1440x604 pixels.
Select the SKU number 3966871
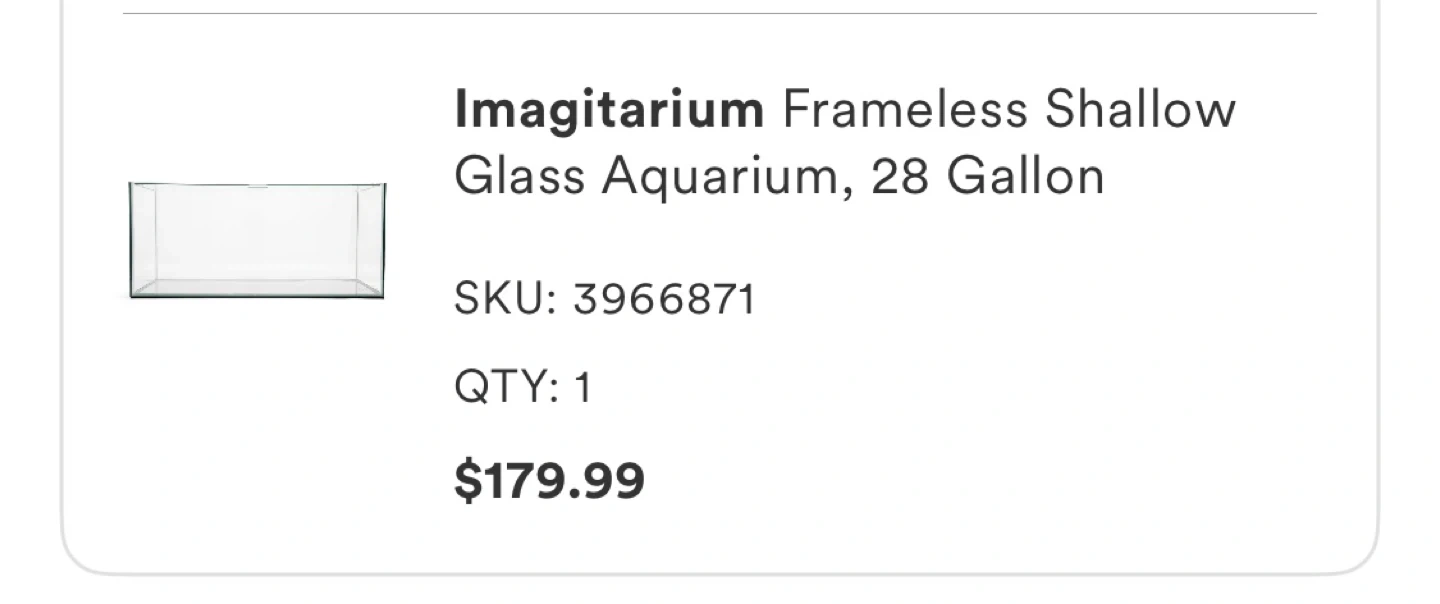tap(664, 300)
